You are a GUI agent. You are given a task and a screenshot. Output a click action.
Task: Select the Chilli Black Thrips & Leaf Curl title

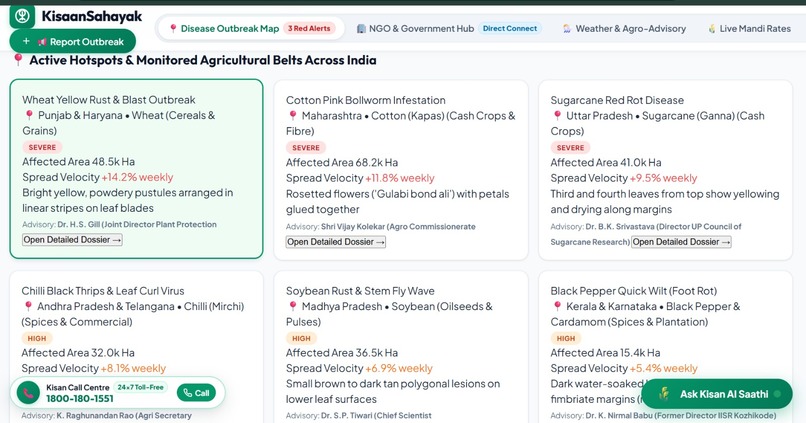click(103, 291)
